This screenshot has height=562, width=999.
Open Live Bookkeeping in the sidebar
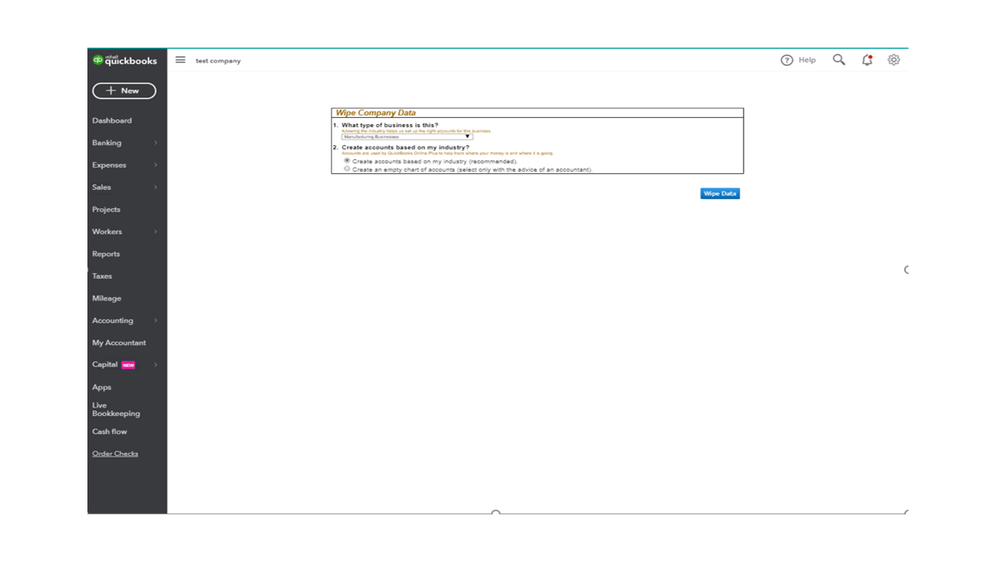coord(115,409)
